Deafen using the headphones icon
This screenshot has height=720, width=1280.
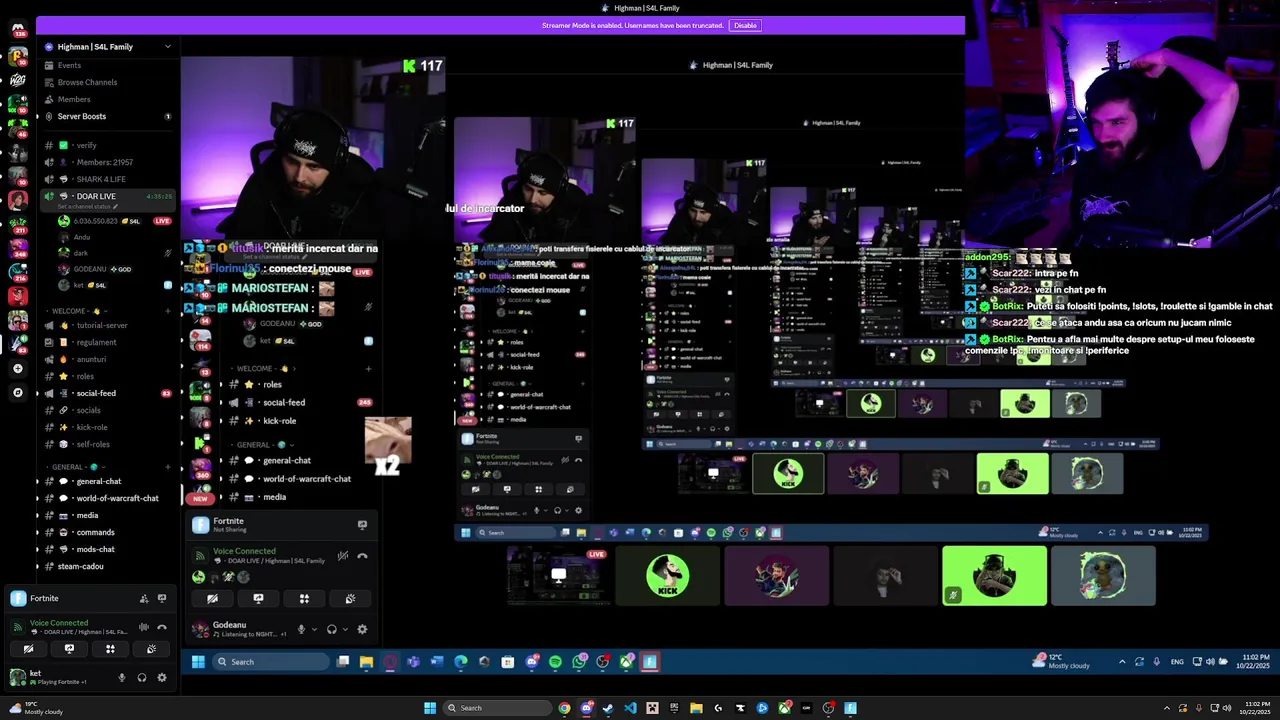pos(142,677)
